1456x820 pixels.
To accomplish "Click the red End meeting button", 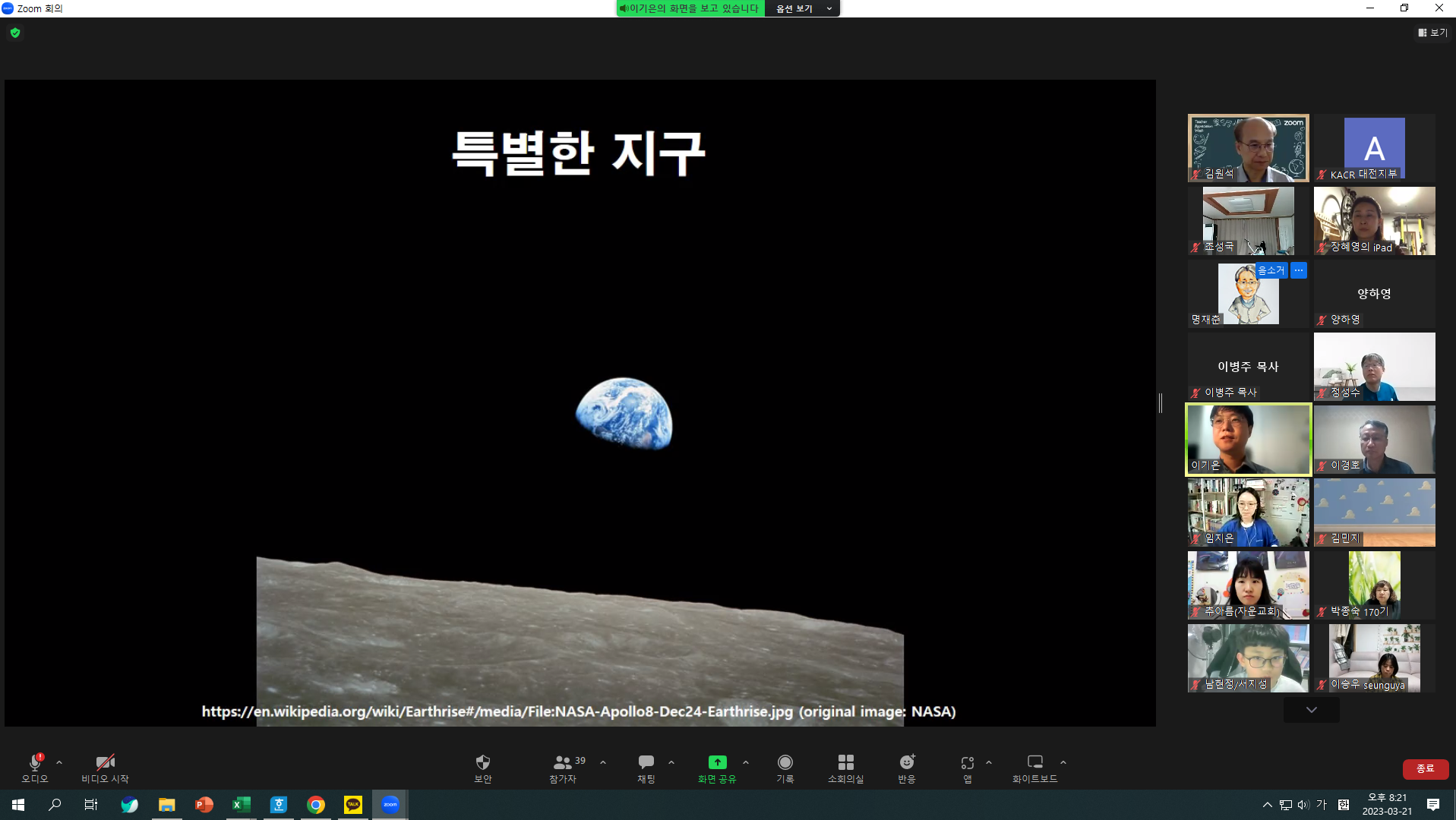I will click(1426, 768).
